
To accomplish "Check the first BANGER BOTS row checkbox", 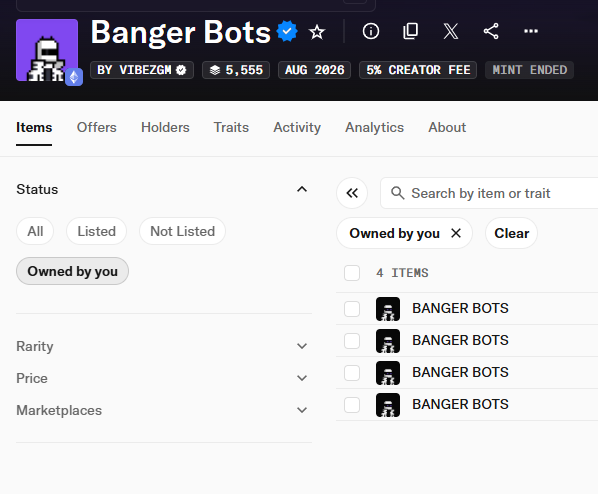I will pos(352,309).
